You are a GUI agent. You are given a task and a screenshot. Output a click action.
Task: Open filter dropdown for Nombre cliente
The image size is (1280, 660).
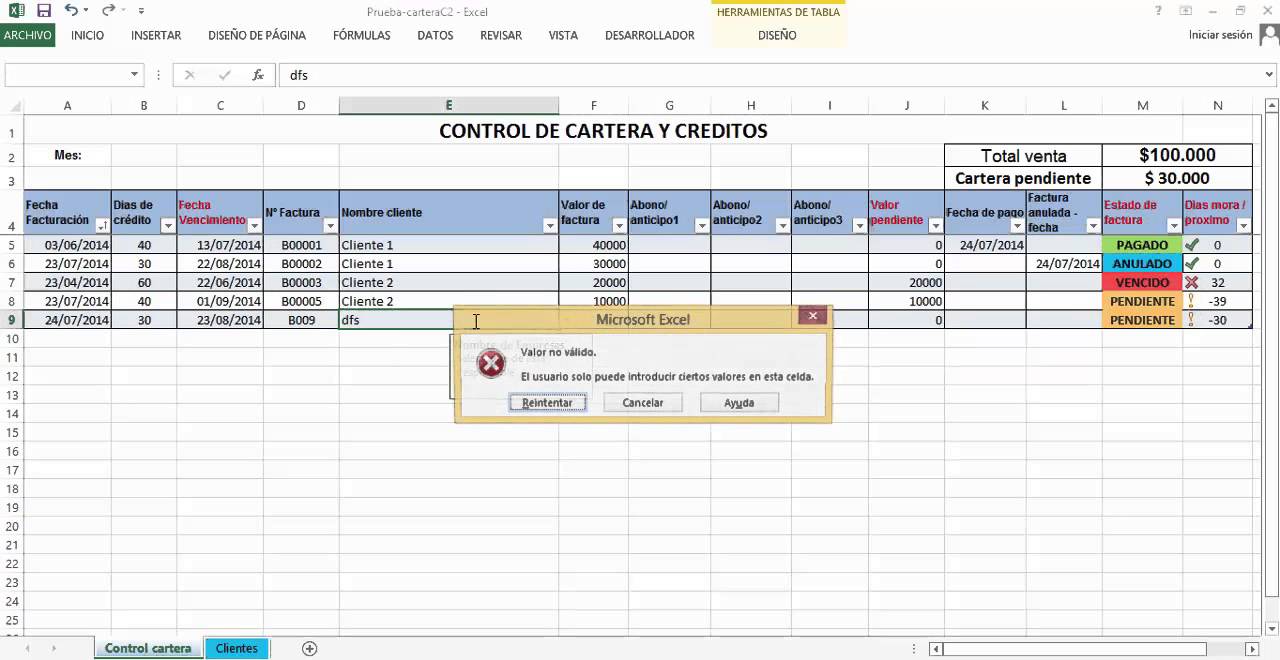coord(550,226)
